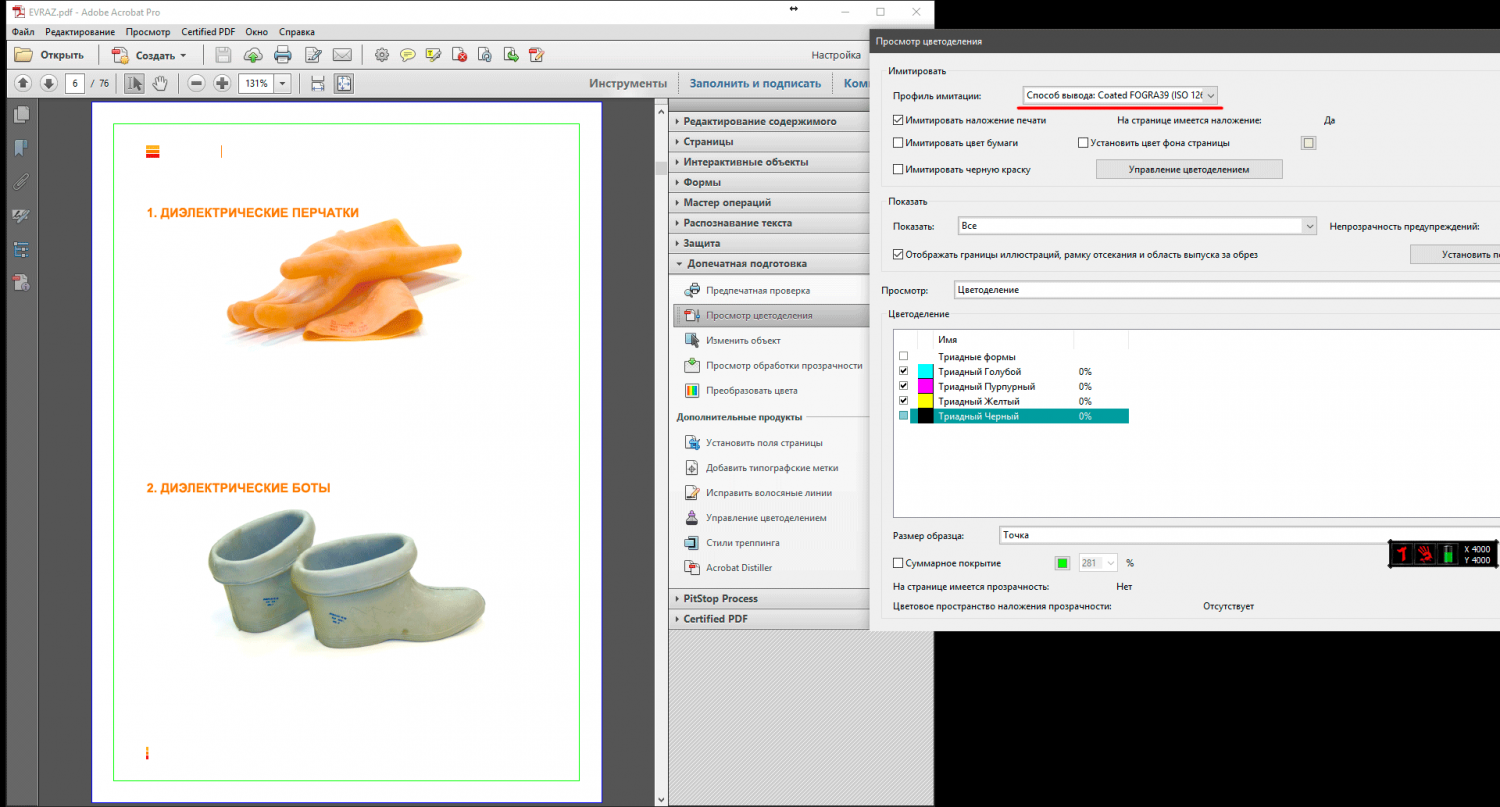Add a sticky note comment with the yellow bubble icon
This screenshot has height=807, width=1500.
(408, 55)
